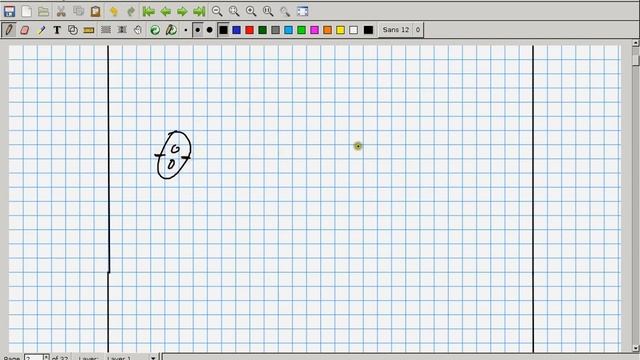Pick the blue color swatch
Image resolution: width=640 pixels, height=360 pixels.
(x=237, y=30)
